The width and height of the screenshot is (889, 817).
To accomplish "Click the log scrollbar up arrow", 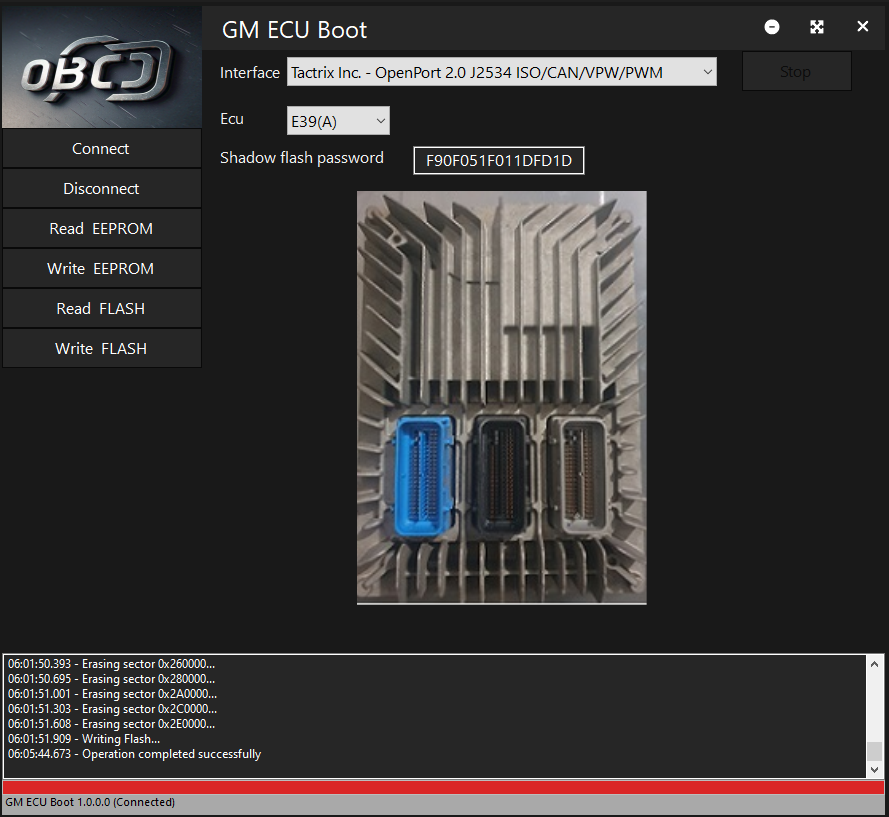I will point(874,664).
